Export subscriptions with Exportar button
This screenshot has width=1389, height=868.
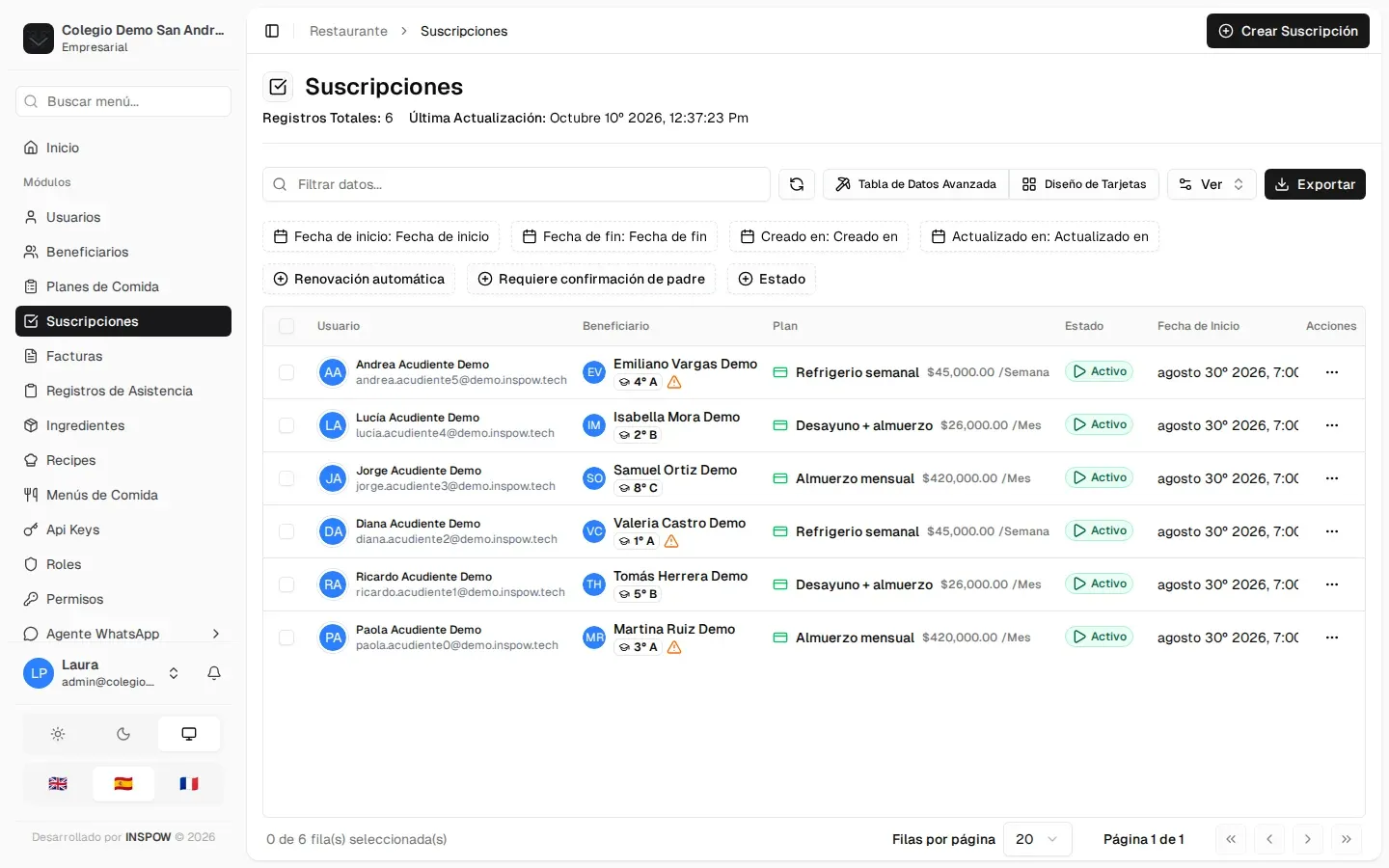1315,184
